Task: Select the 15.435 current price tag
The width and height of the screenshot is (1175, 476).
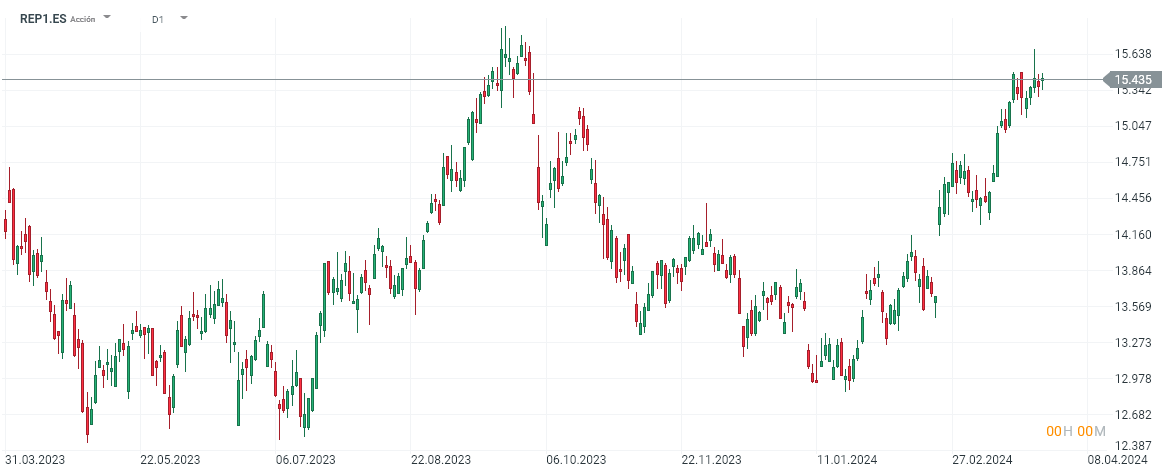Action: pos(1132,80)
